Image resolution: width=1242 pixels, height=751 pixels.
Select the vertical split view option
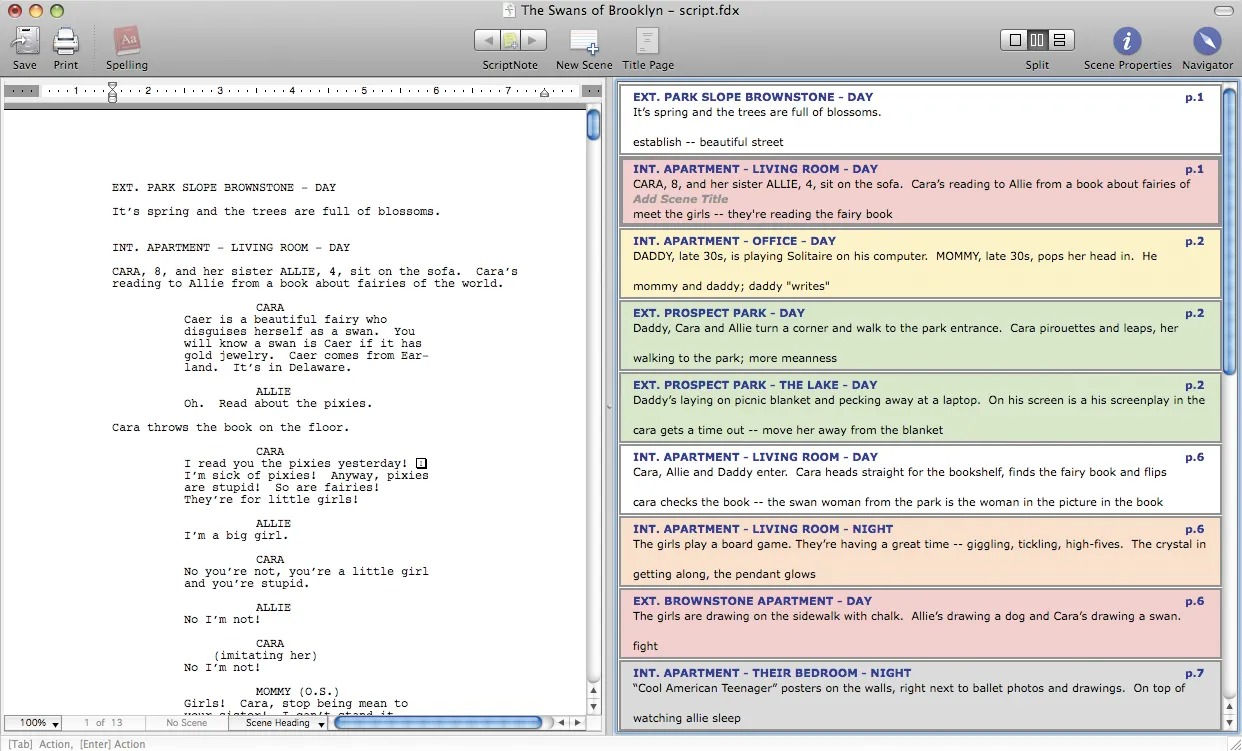[1037, 40]
